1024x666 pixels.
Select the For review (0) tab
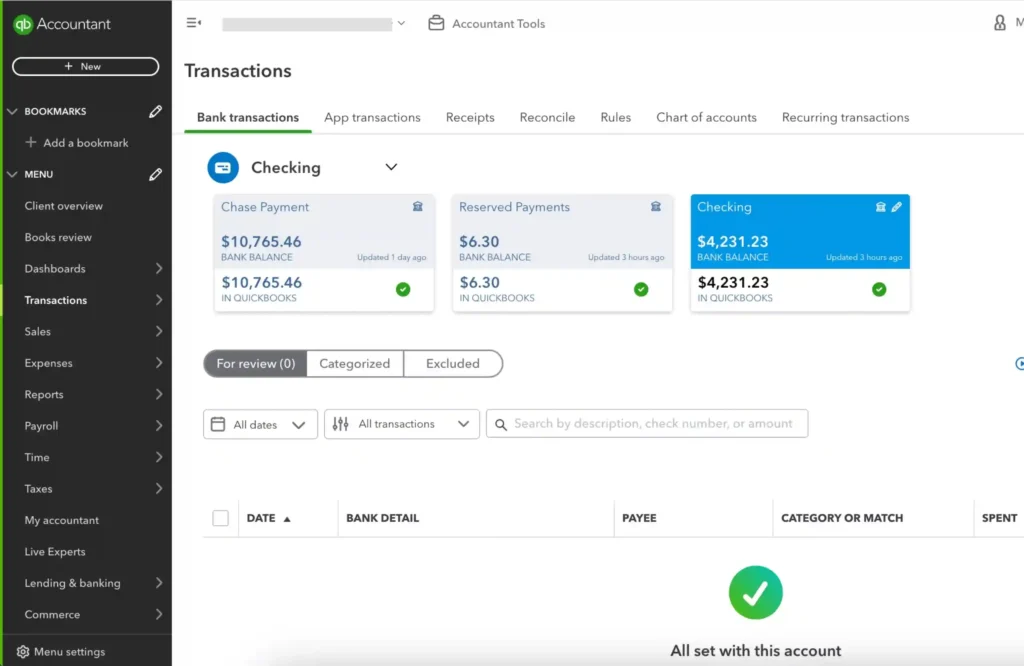(x=255, y=364)
